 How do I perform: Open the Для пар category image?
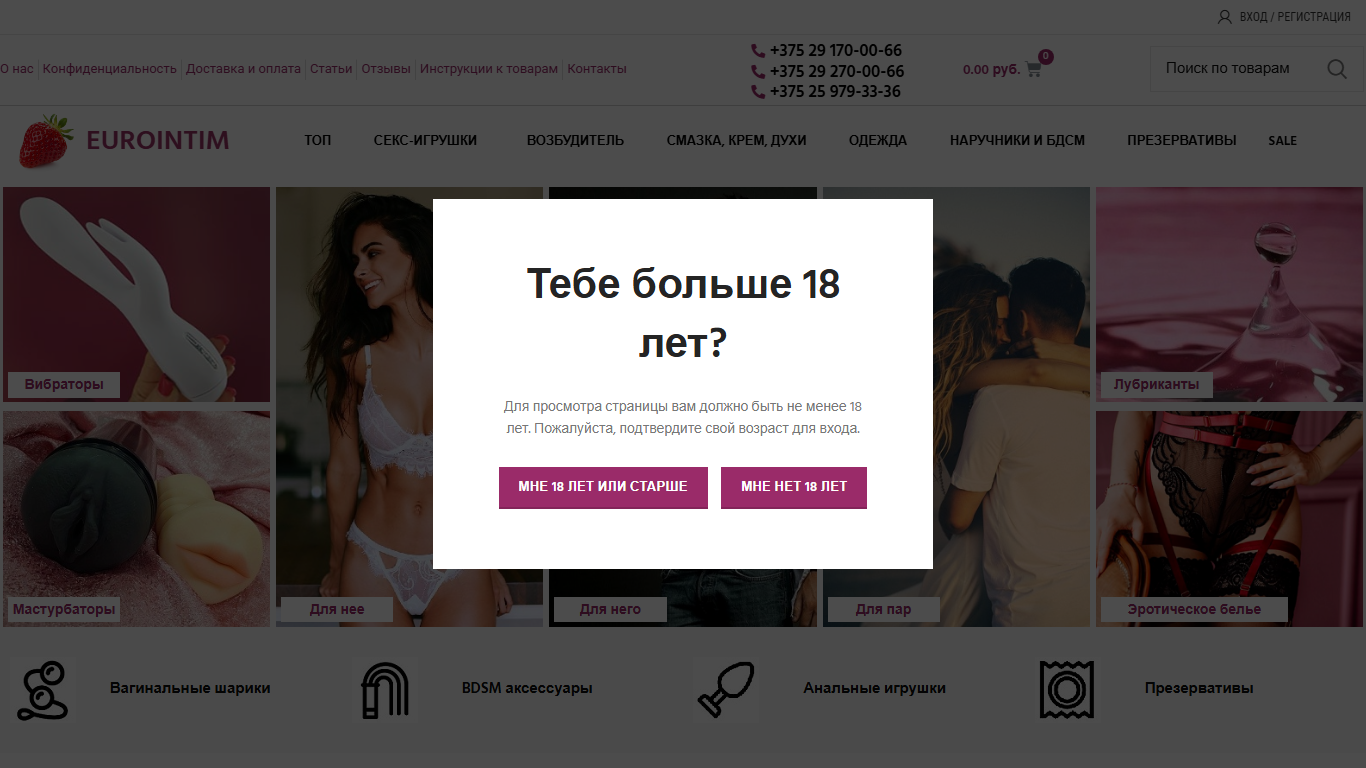pos(956,407)
